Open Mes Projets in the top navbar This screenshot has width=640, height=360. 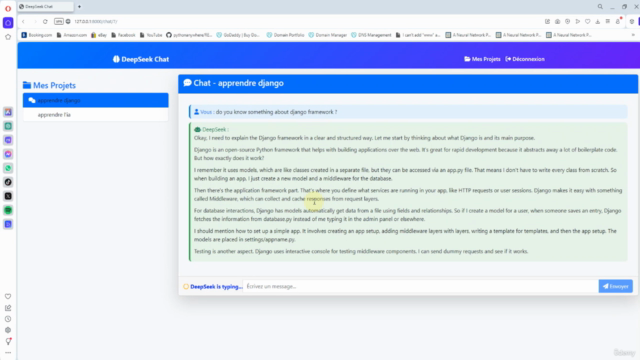[482, 59]
